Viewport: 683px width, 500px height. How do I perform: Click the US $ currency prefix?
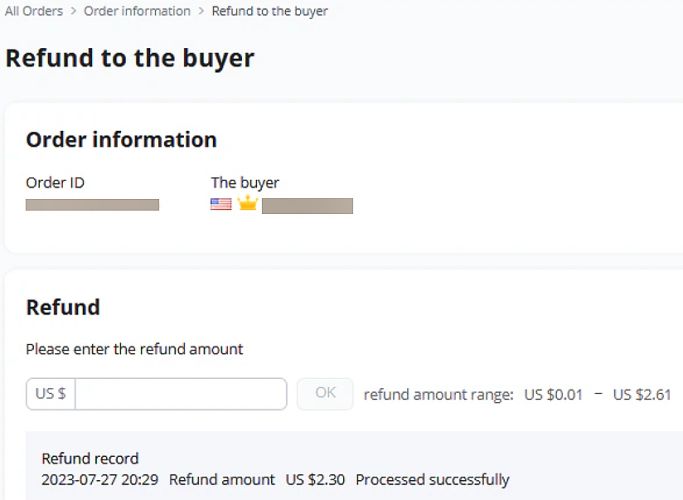pos(51,394)
